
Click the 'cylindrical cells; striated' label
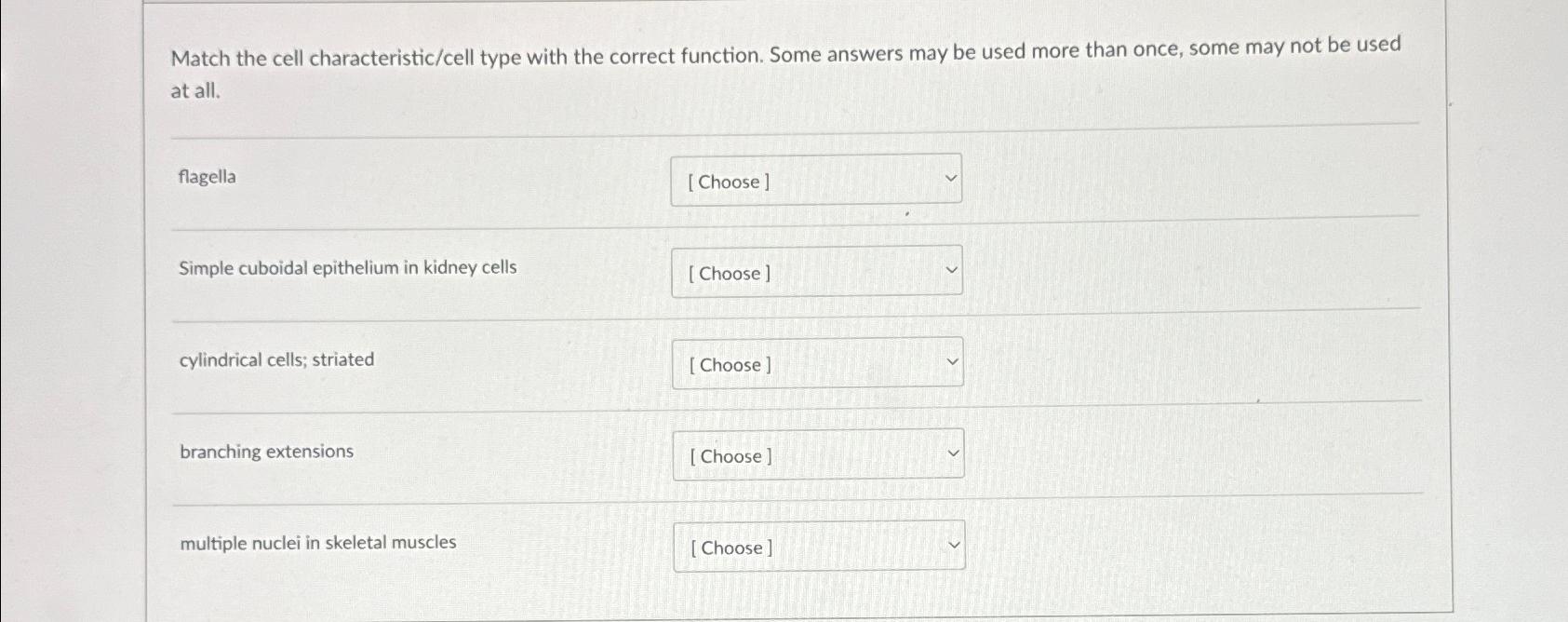tap(276, 358)
